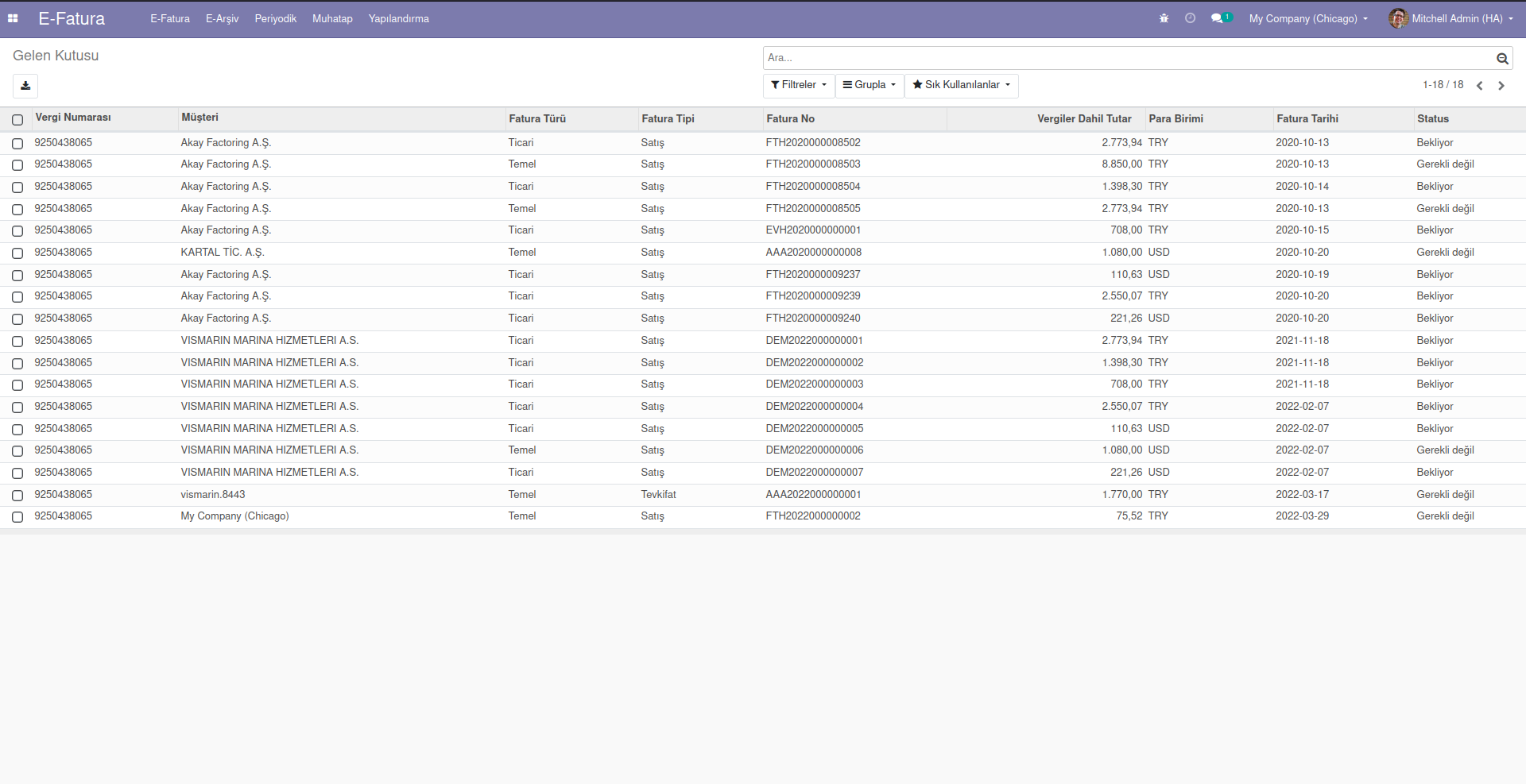Go to previous page arrow

1480,86
